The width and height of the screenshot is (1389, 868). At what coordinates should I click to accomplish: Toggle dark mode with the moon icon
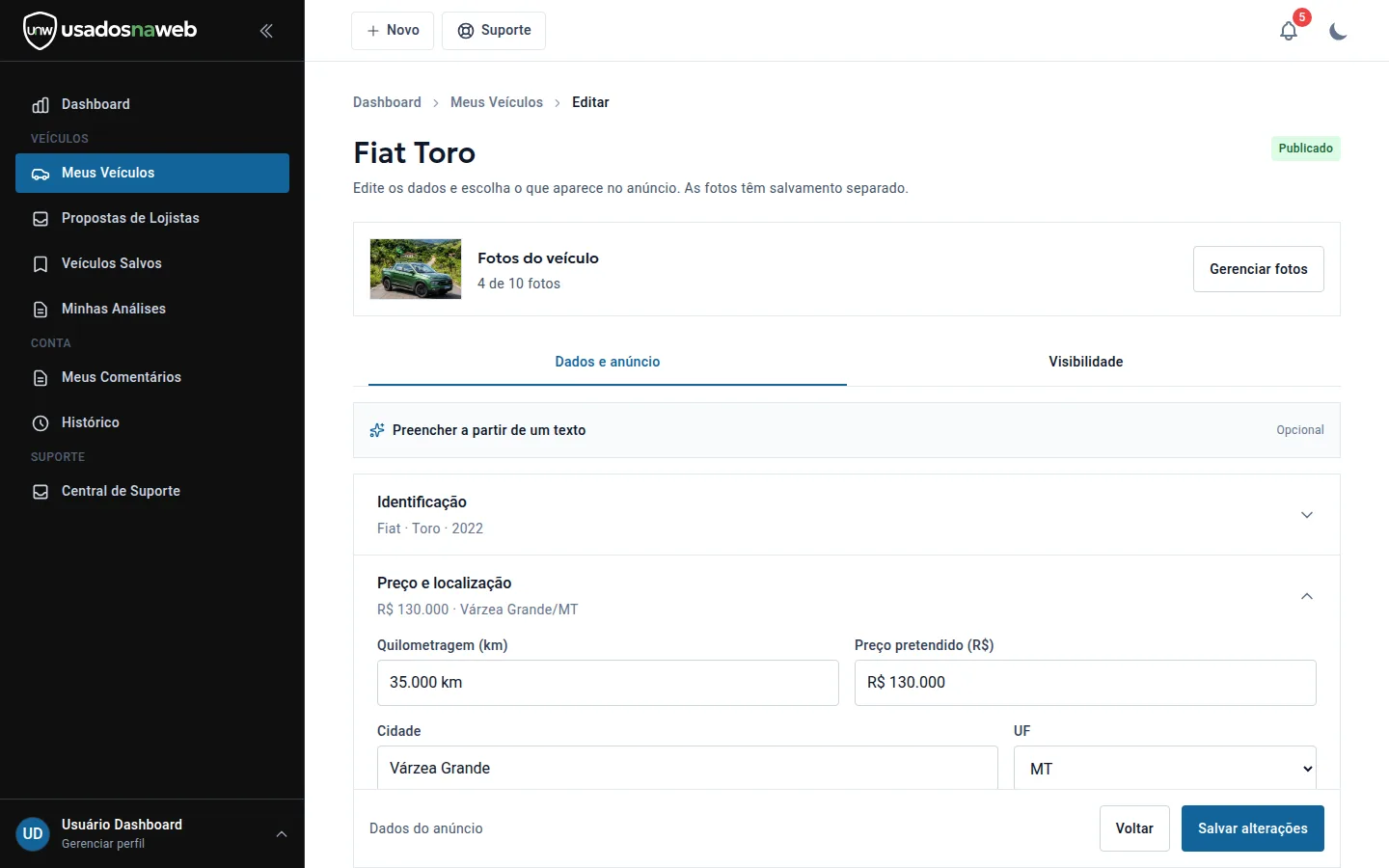[x=1338, y=31]
